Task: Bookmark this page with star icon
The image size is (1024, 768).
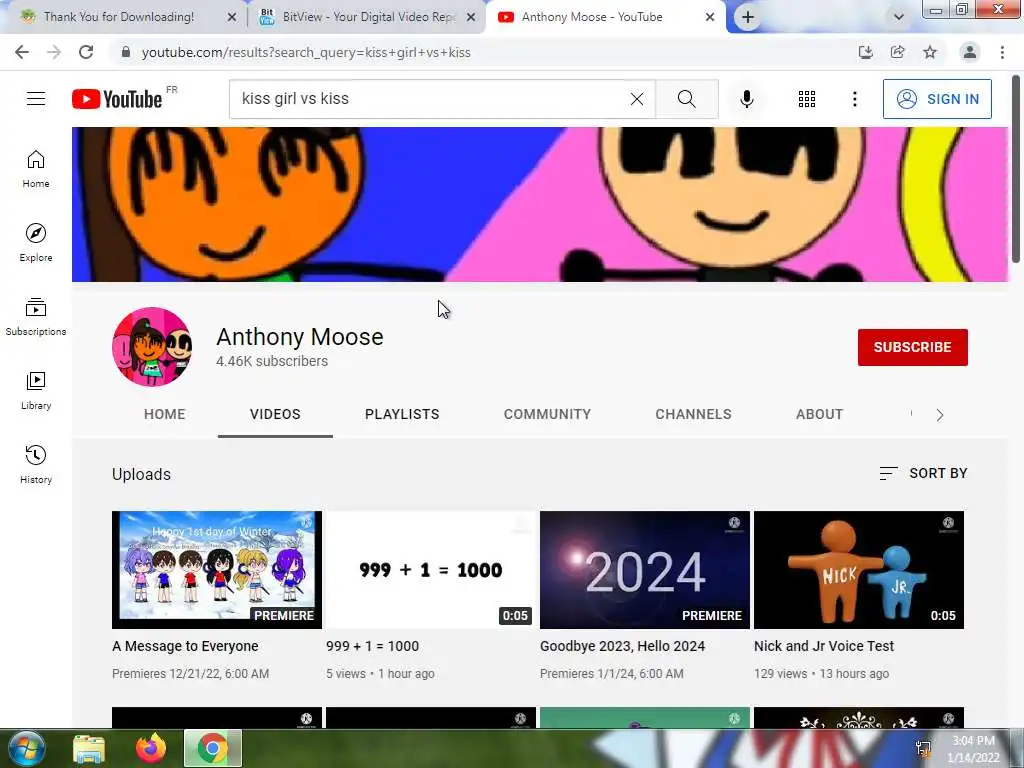Action: 930,52
